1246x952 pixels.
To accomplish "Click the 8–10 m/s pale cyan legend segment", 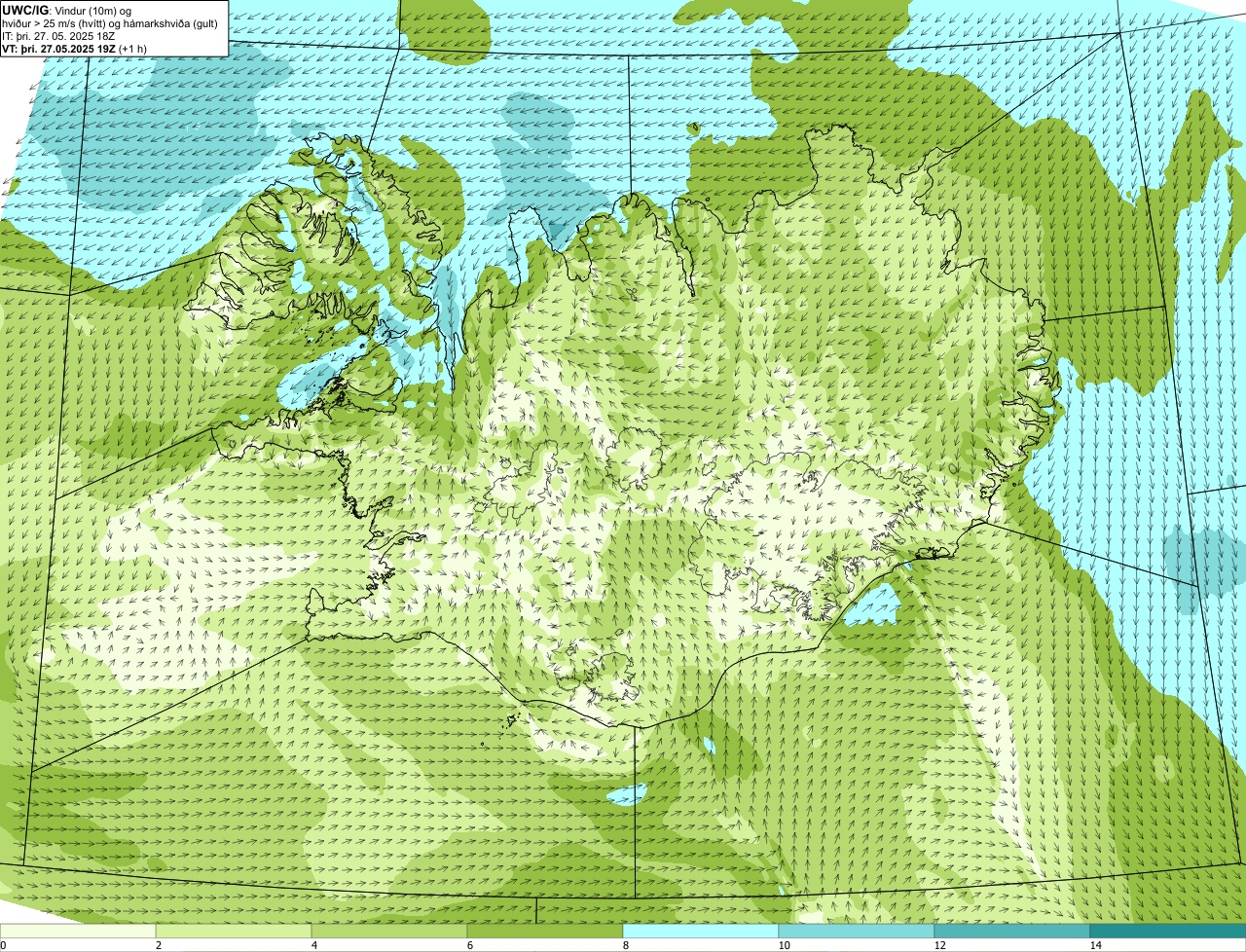I will click(701, 931).
